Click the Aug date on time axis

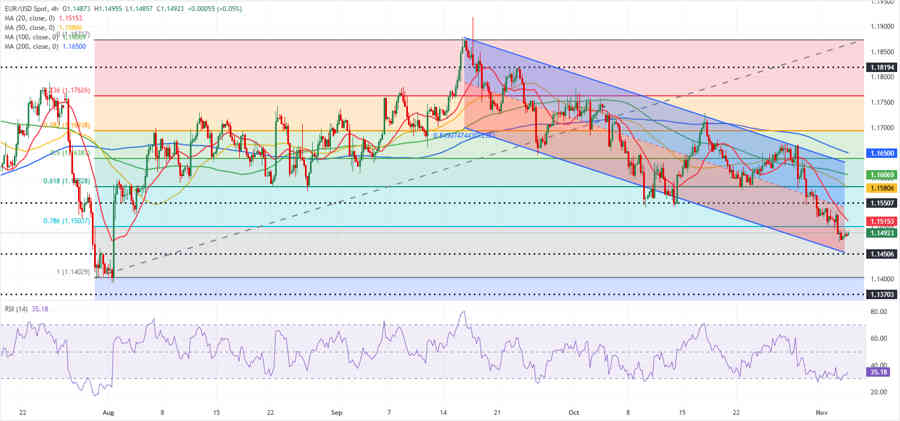(107, 411)
